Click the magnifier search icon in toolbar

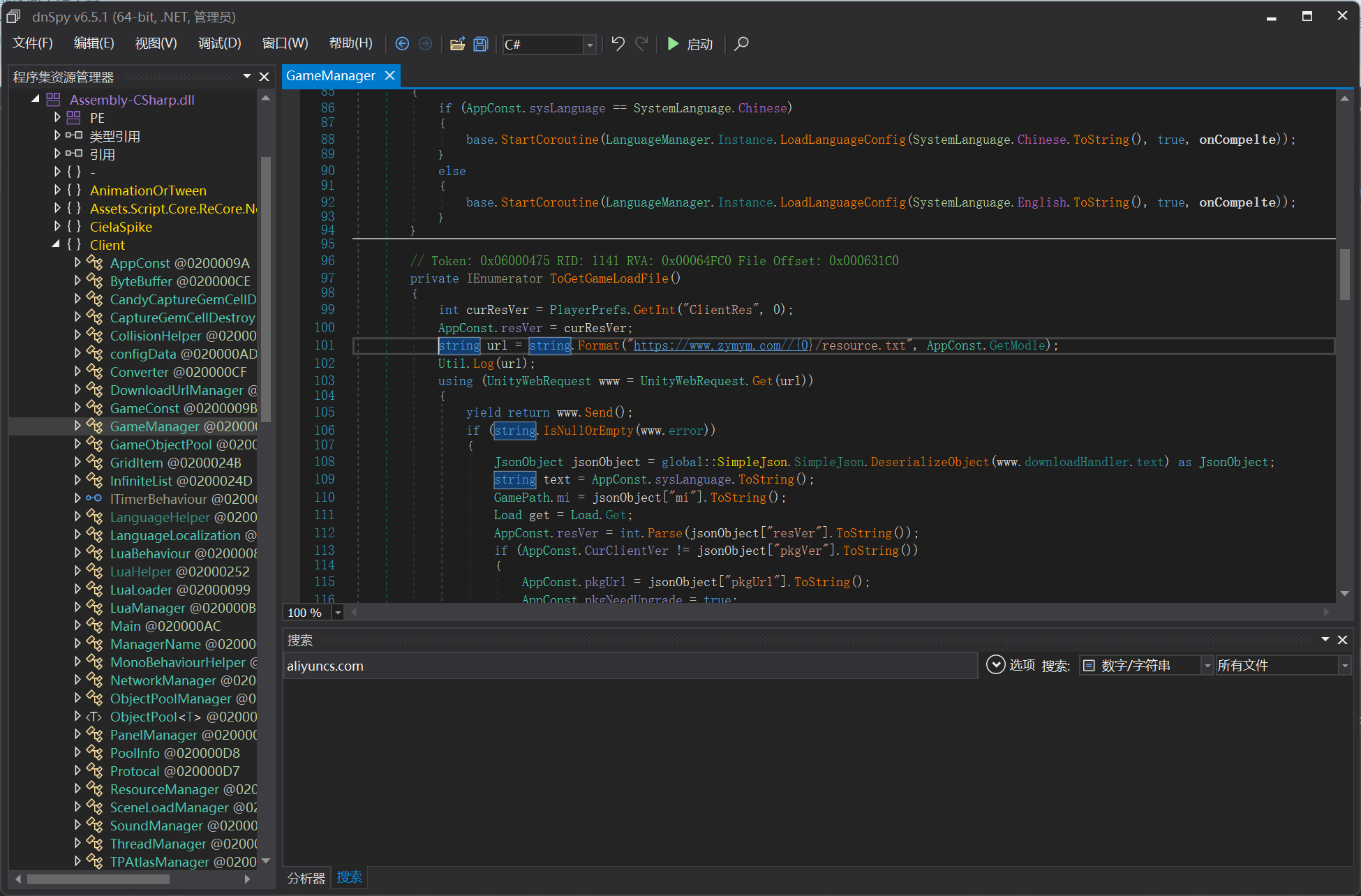(x=741, y=44)
